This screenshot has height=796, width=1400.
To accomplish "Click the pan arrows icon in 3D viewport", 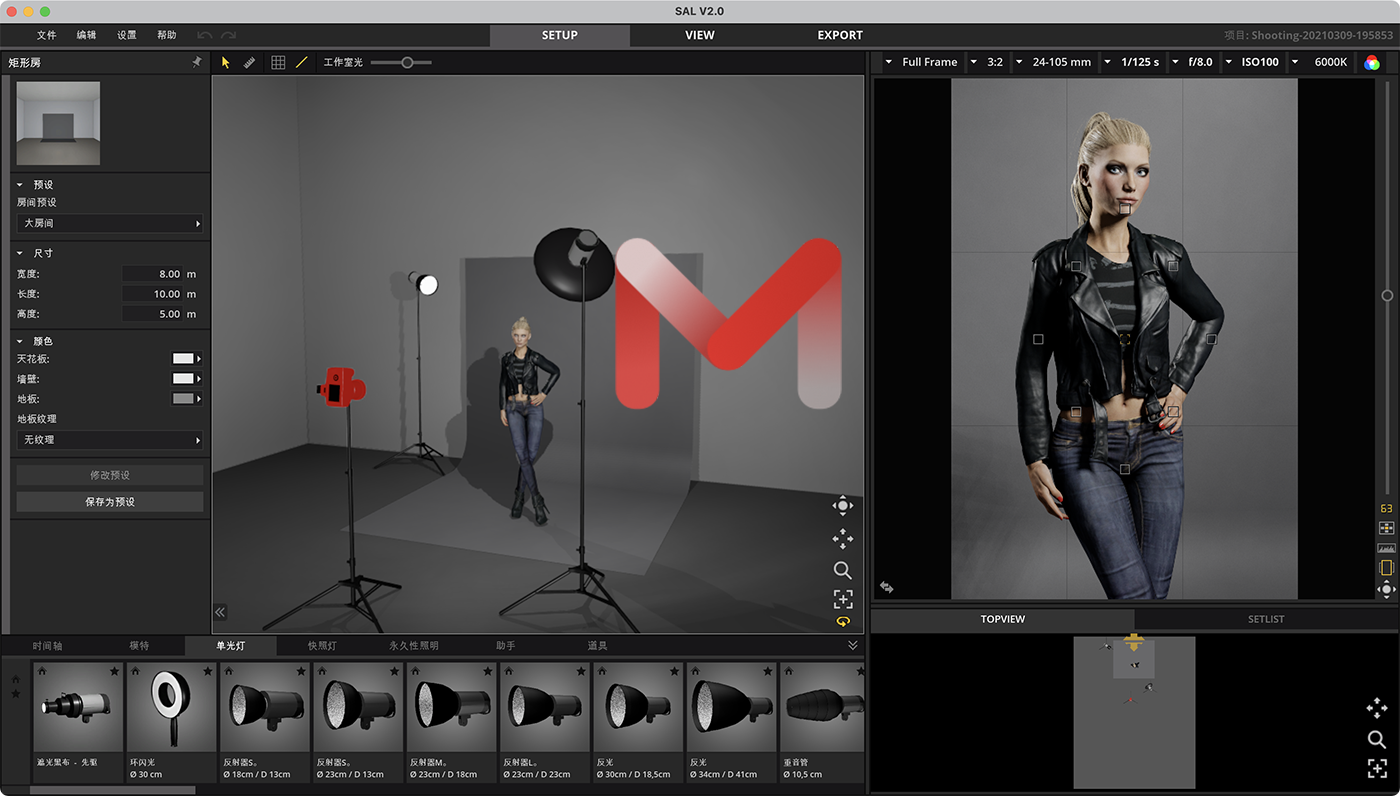I will tap(843, 539).
